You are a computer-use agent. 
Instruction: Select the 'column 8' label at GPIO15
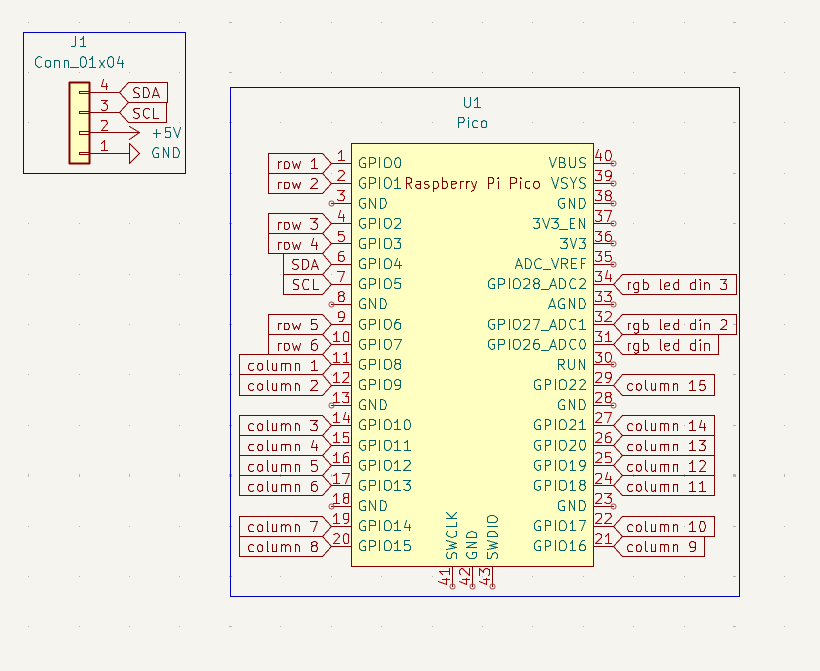click(x=283, y=547)
